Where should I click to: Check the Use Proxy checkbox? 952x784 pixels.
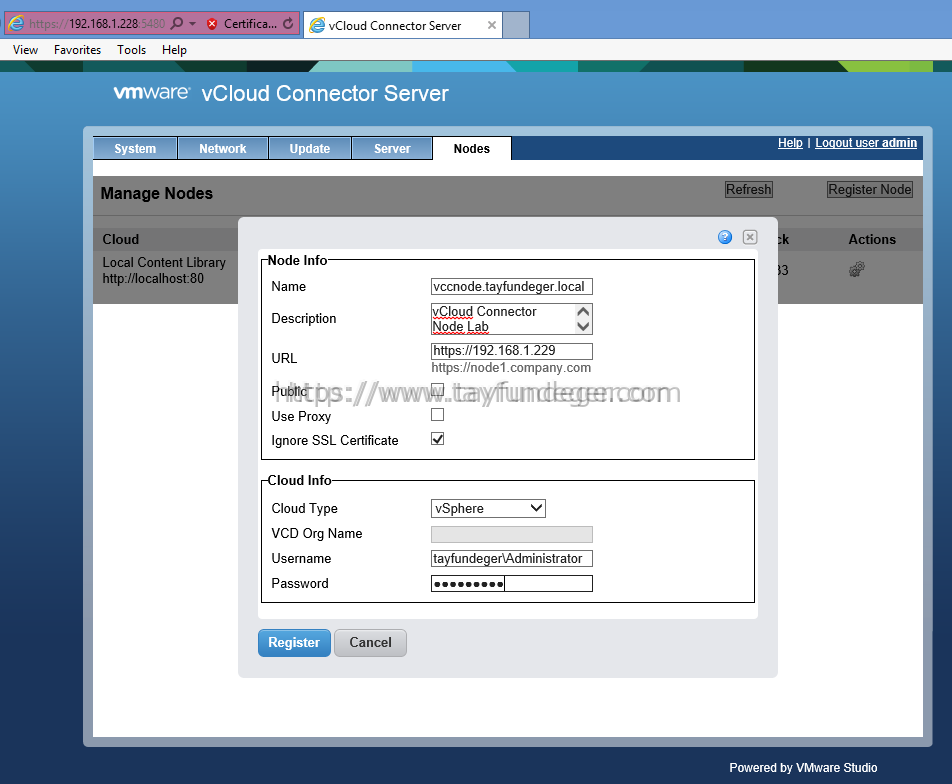[437, 415]
